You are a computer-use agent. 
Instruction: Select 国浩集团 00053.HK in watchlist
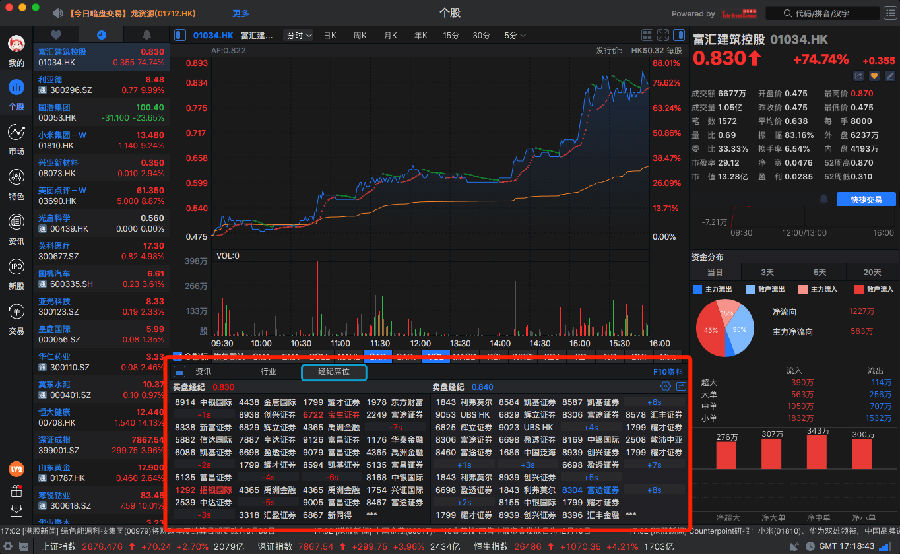coord(102,113)
